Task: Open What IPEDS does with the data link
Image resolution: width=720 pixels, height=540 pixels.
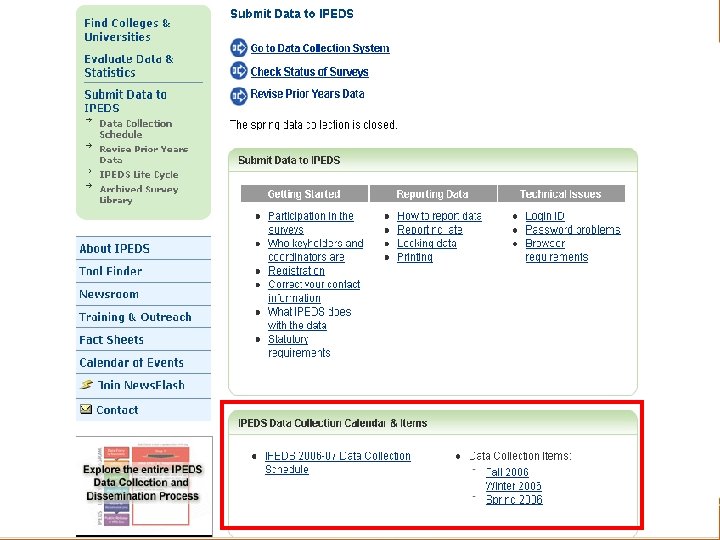Action: coord(309,318)
